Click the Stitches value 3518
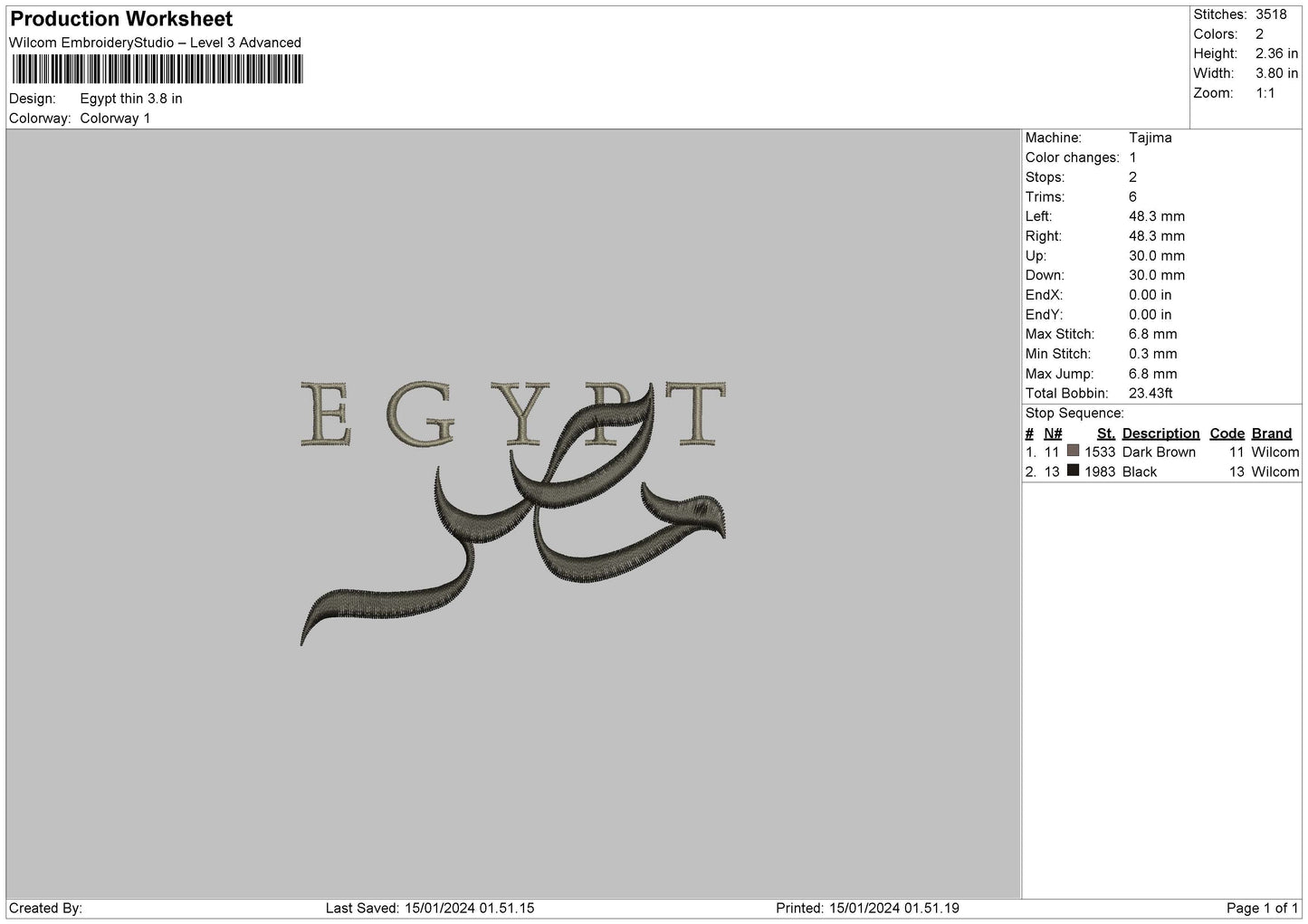Viewport: 1308px width, 924px height. 1271,14
